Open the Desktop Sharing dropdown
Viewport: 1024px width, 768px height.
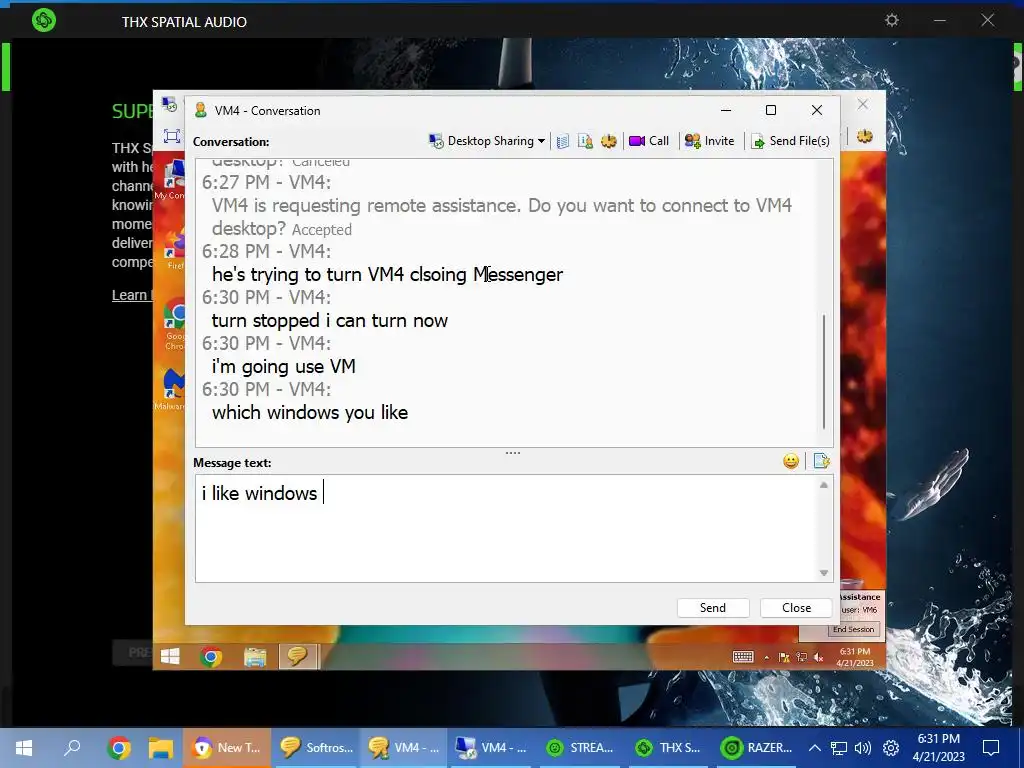487,141
